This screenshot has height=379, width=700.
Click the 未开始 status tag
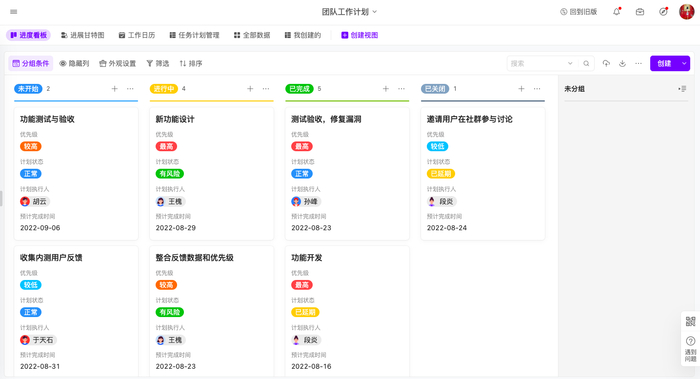click(28, 89)
